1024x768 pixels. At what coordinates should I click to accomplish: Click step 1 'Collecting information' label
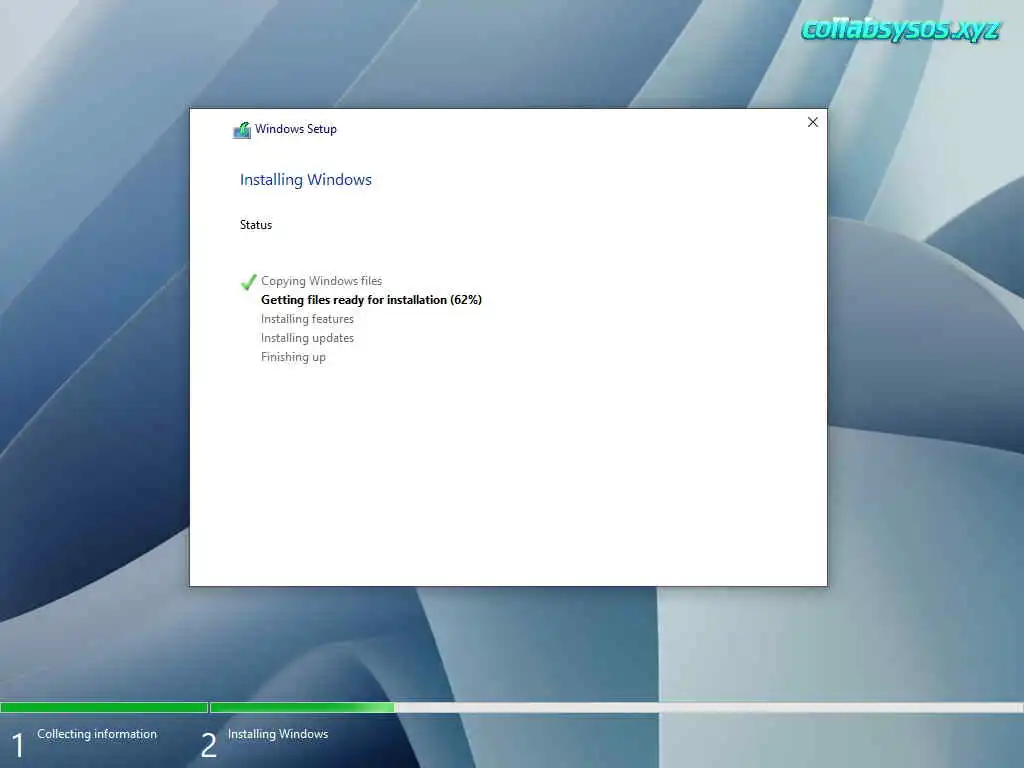(x=97, y=734)
